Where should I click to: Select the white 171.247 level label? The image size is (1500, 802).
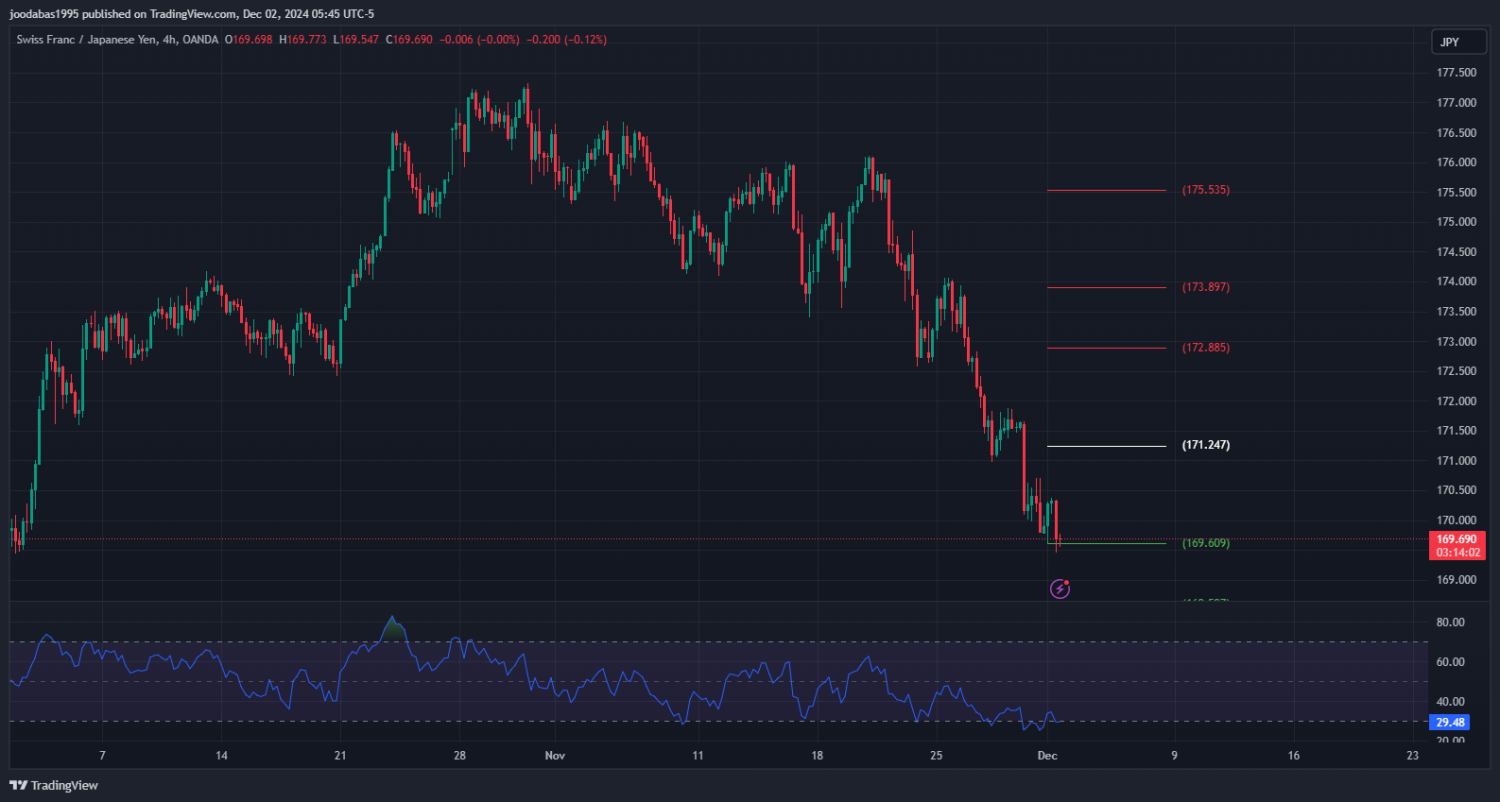coord(1206,445)
